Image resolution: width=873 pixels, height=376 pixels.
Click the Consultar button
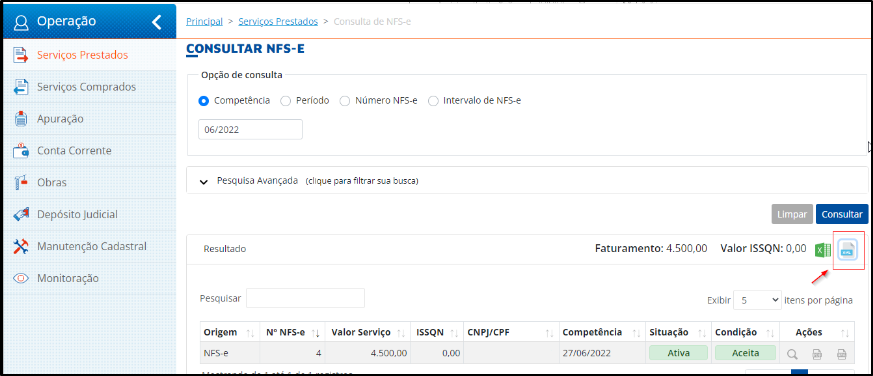tap(842, 214)
